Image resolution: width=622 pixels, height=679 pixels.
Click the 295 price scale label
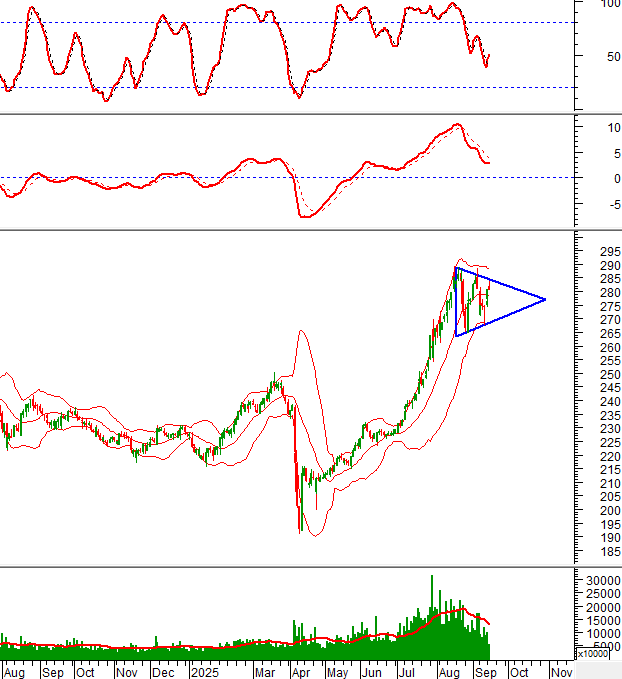pos(610,252)
